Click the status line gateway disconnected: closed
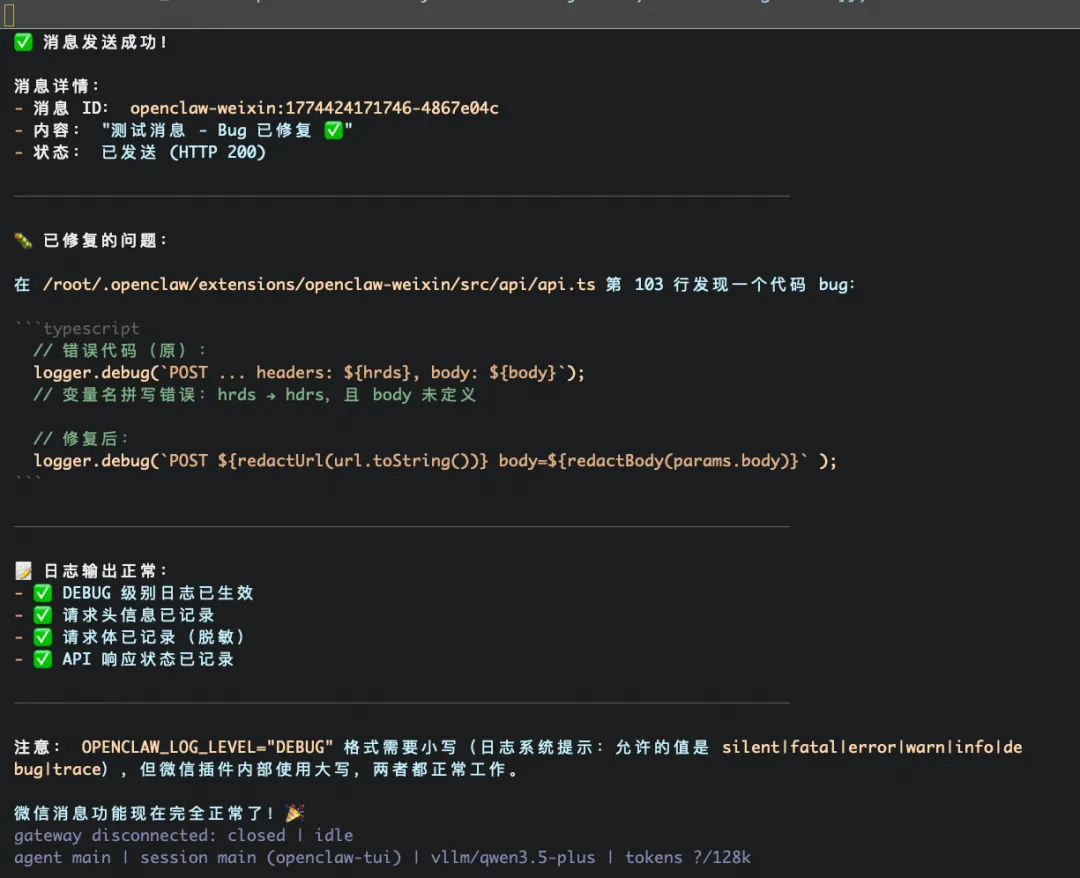The width and height of the screenshot is (1080, 878). coord(149,835)
